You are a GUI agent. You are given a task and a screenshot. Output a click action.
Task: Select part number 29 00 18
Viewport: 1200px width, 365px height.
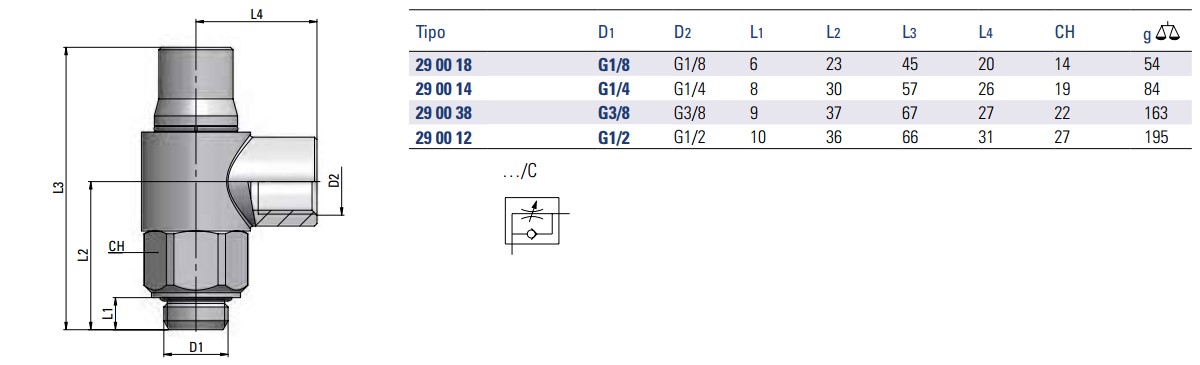(443, 65)
